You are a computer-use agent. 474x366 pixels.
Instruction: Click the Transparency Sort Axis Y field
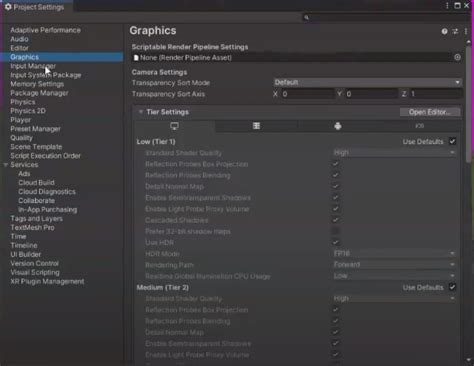pos(372,94)
